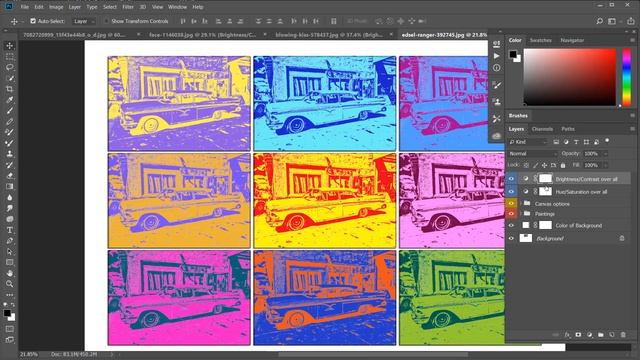Pick a color in the color field
Screen dimensions: 640x360
pyautogui.click(x=570, y=77)
